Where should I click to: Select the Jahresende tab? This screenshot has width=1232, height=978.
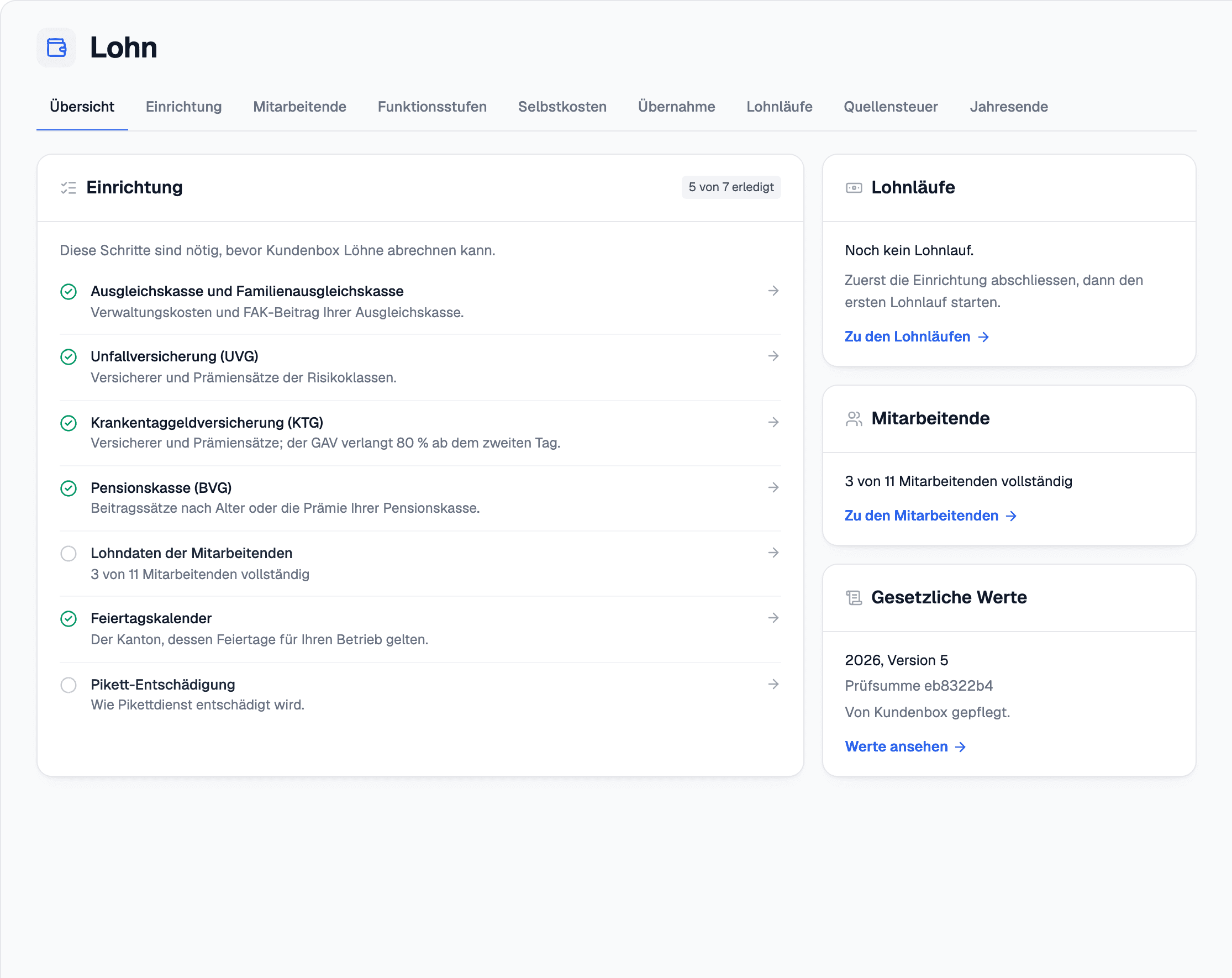pyautogui.click(x=1009, y=107)
